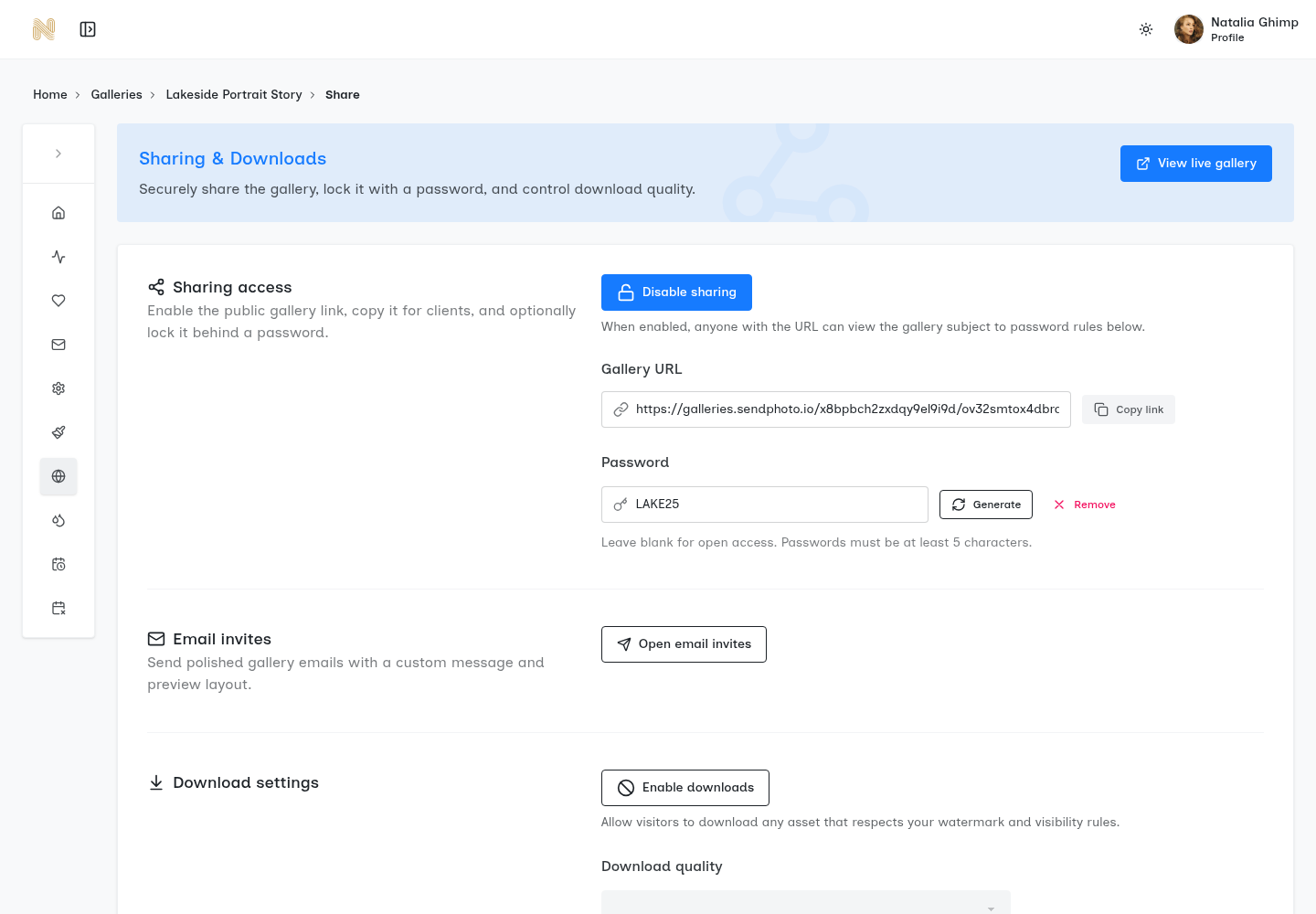
Task: Select the globe sharing icon in sidebar
Action: (x=58, y=476)
